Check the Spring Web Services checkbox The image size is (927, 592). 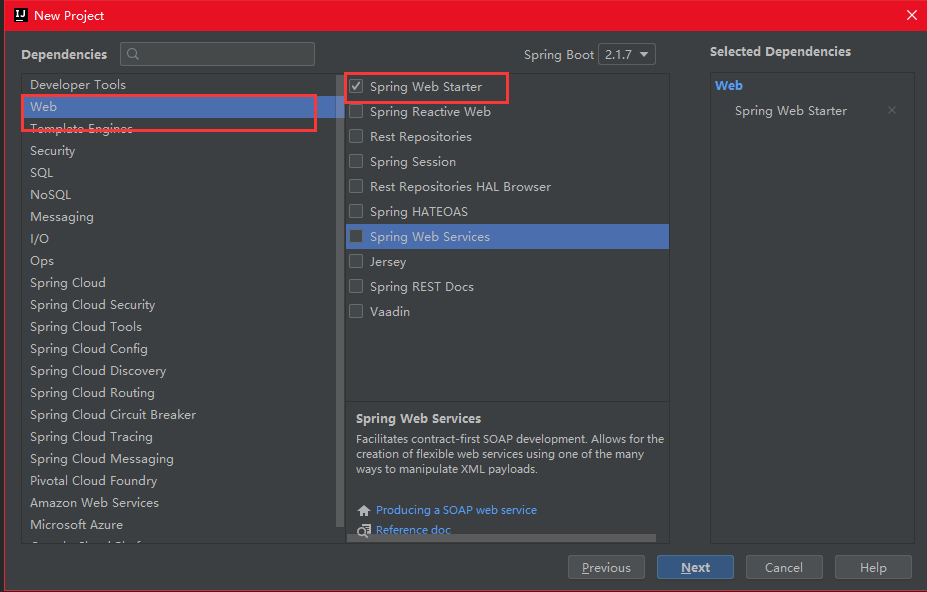[x=356, y=236]
